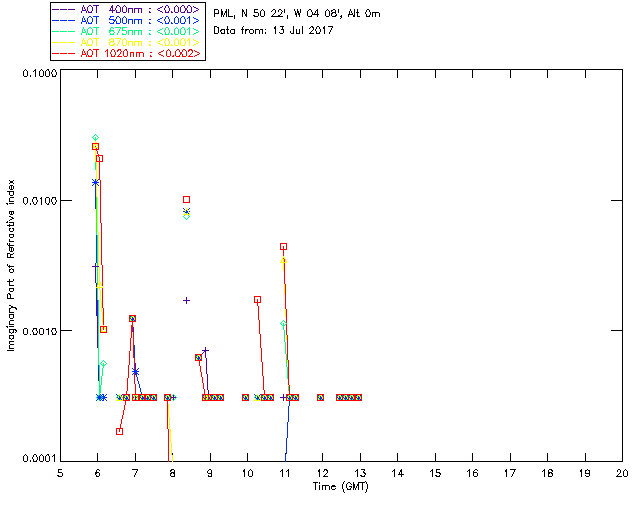Click the x-axis tick label 5
The height and width of the screenshot is (512, 640).
60,473
